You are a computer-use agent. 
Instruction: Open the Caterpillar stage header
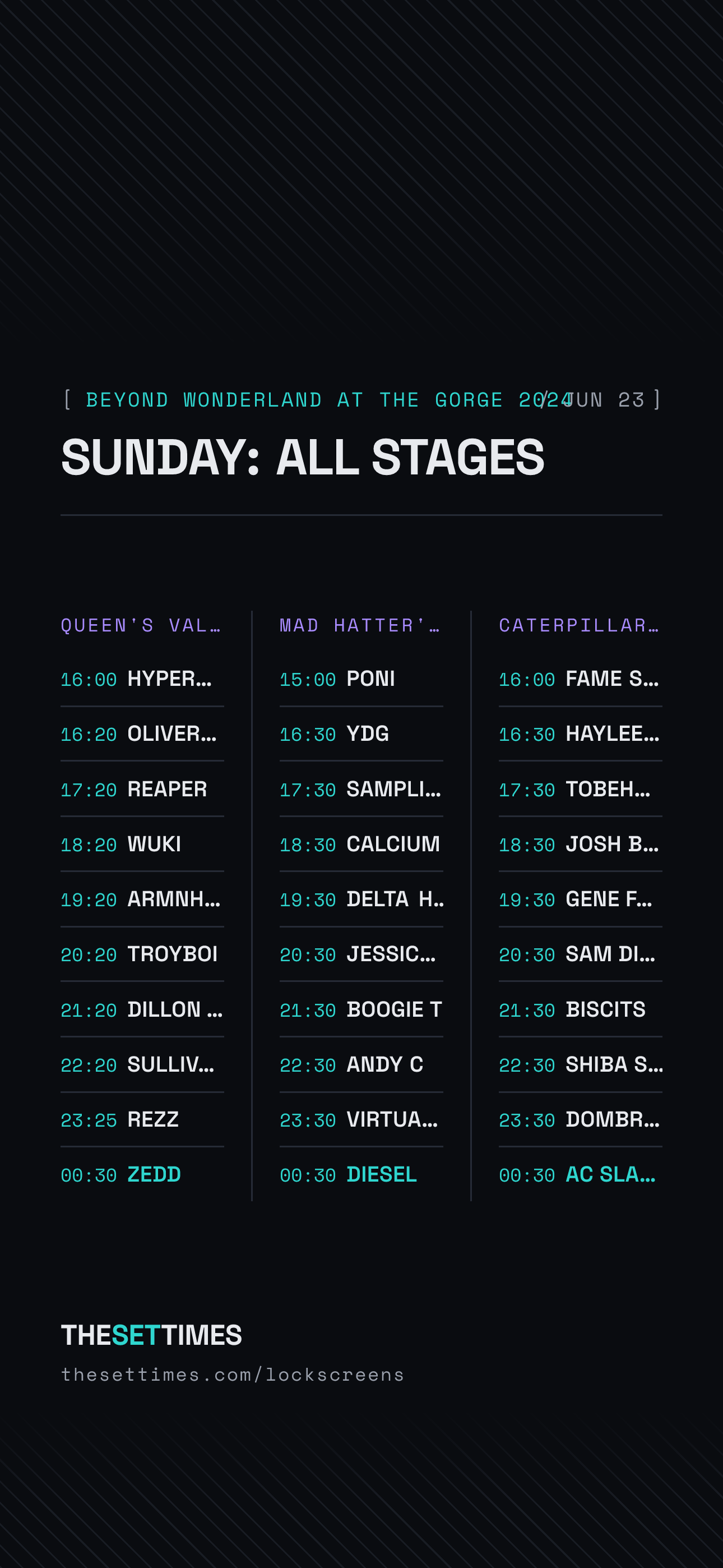pyautogui.click(x=580, y=625)
